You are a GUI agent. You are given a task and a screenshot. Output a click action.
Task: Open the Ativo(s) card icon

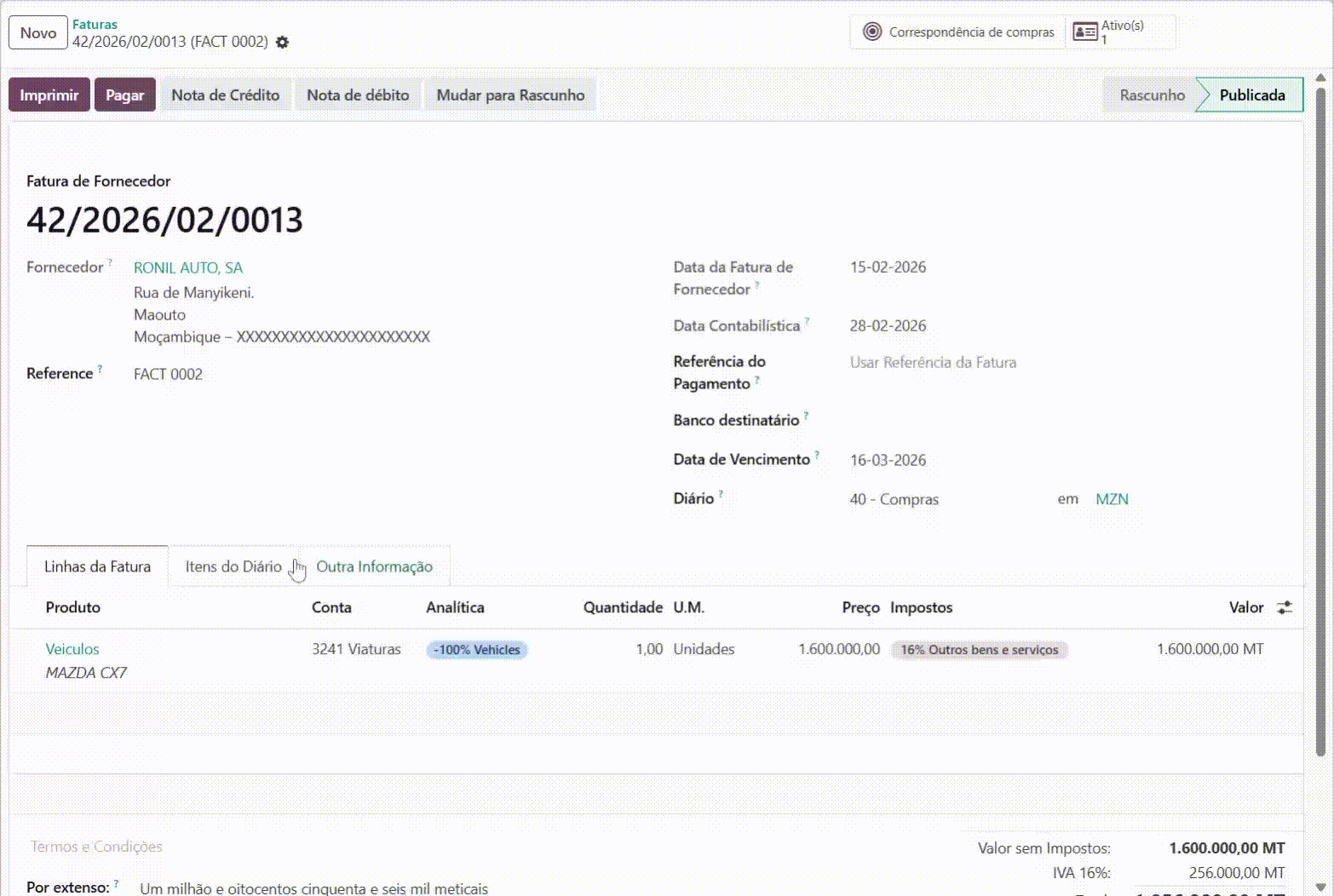pyautogui.click(x=1084, y=32)
